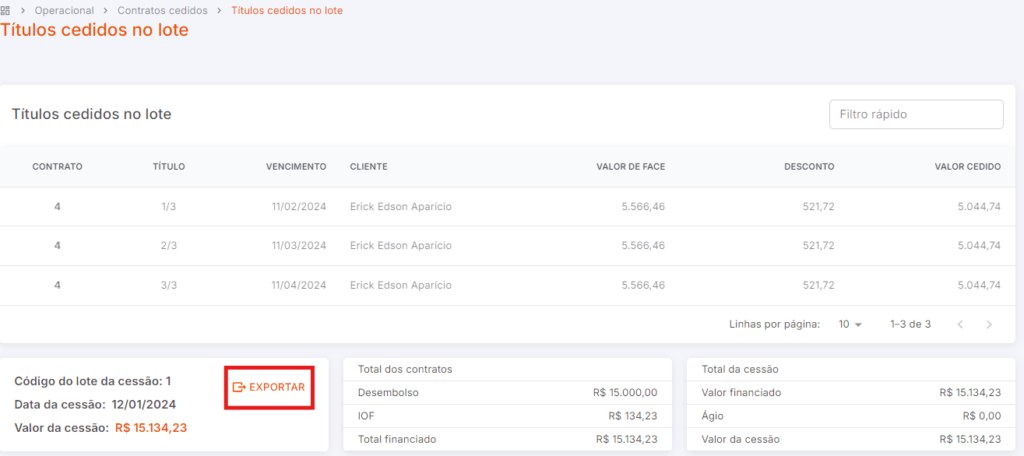Sort by CLIENTE column header

(369, 167)
